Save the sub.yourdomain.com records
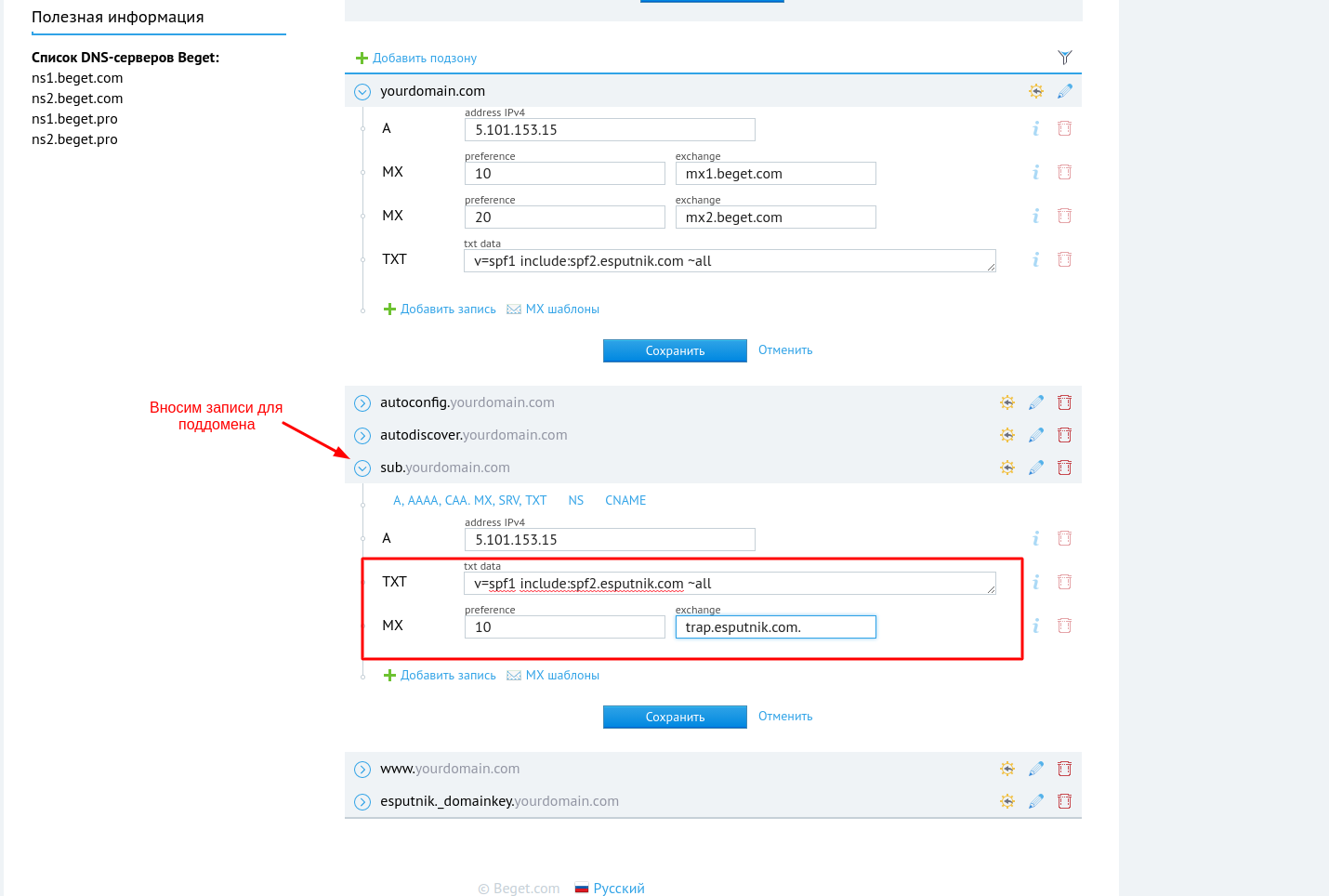1329x896 pixels. (675, 717)
